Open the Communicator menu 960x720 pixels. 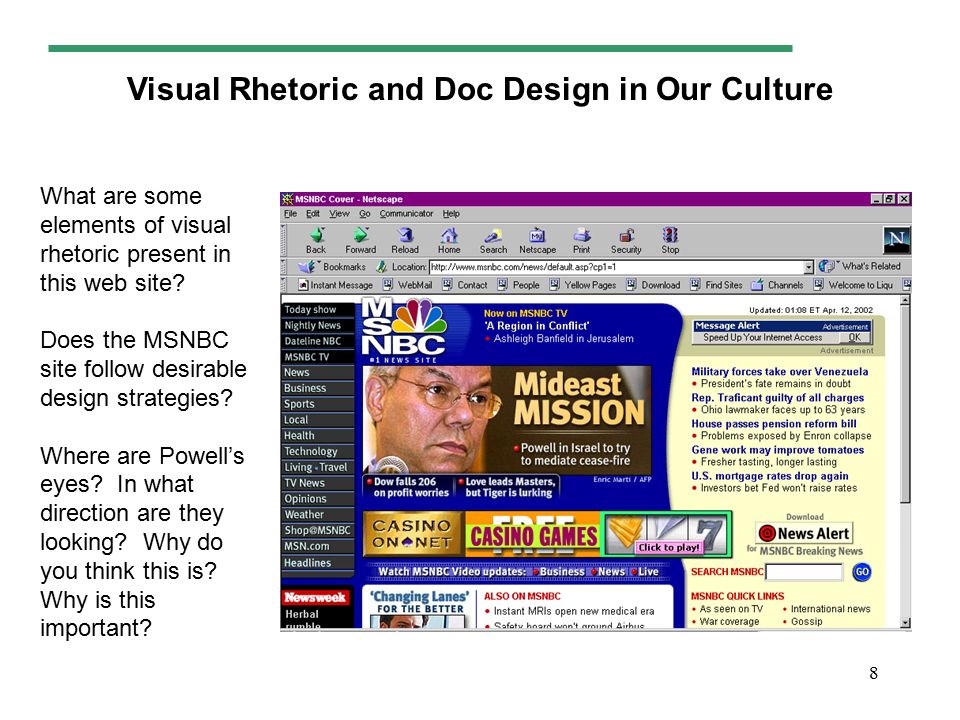pos(406,214)
